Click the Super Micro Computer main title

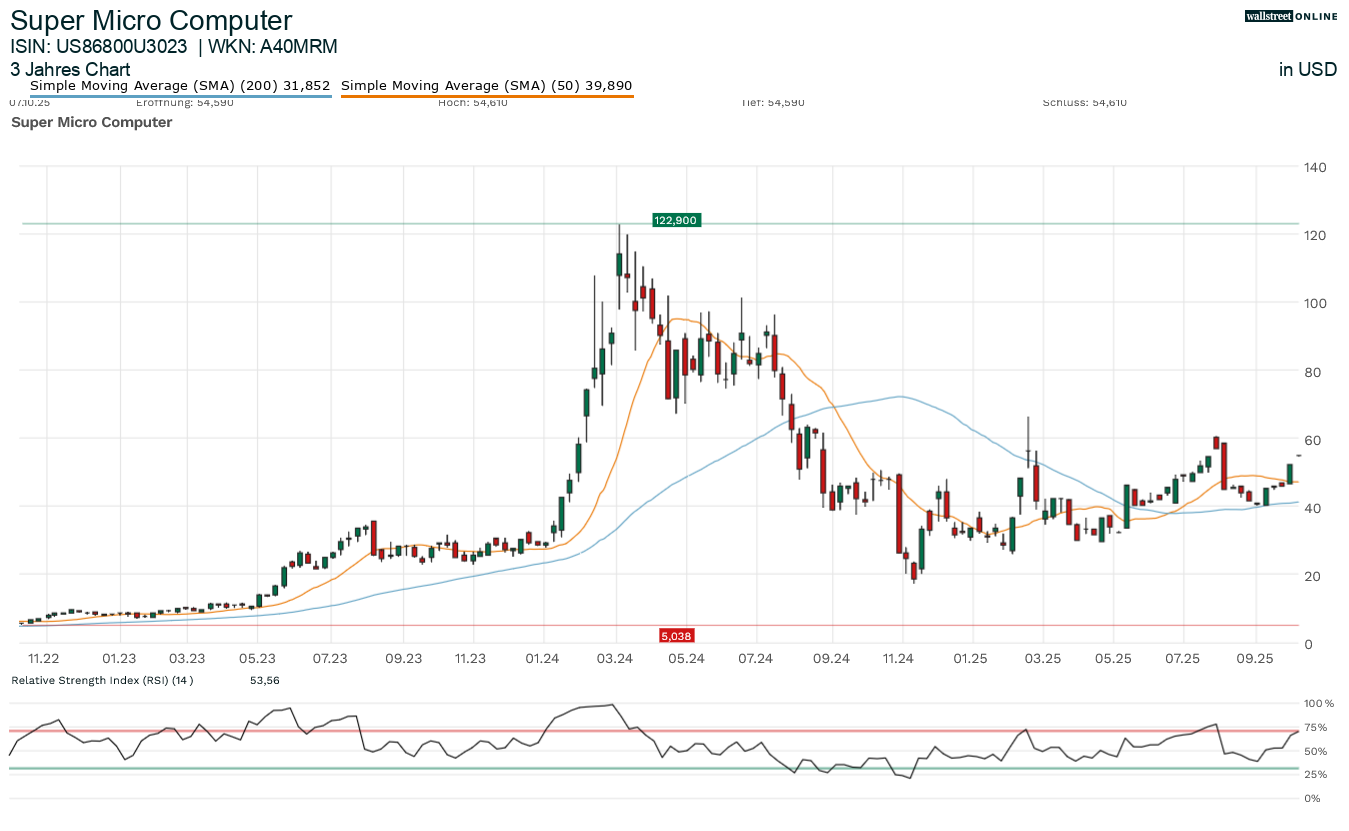pos(151,20)
